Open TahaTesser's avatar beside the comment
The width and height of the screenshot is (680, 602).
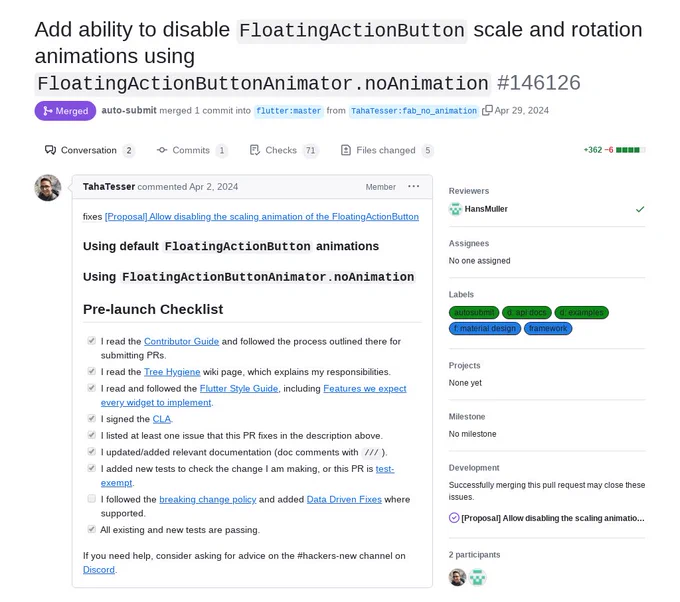48,188
